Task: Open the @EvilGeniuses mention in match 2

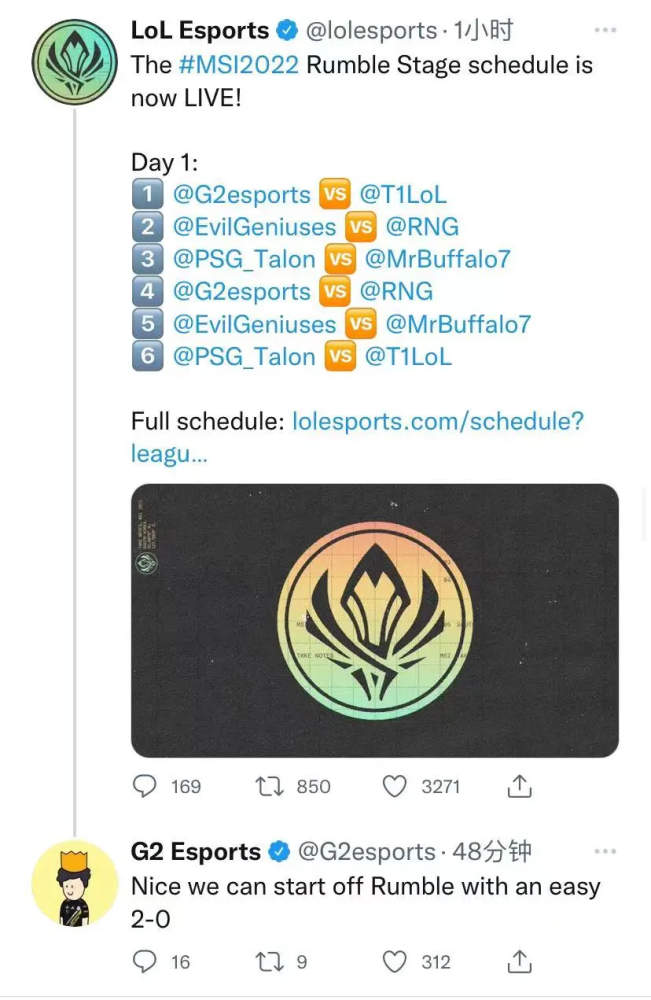Action: pos(254,227)
